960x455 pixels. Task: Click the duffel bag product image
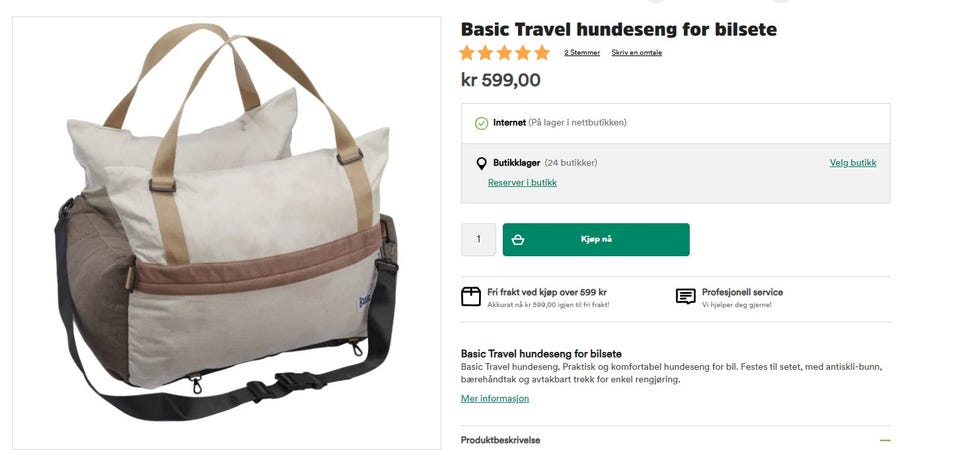pos(227,230)
